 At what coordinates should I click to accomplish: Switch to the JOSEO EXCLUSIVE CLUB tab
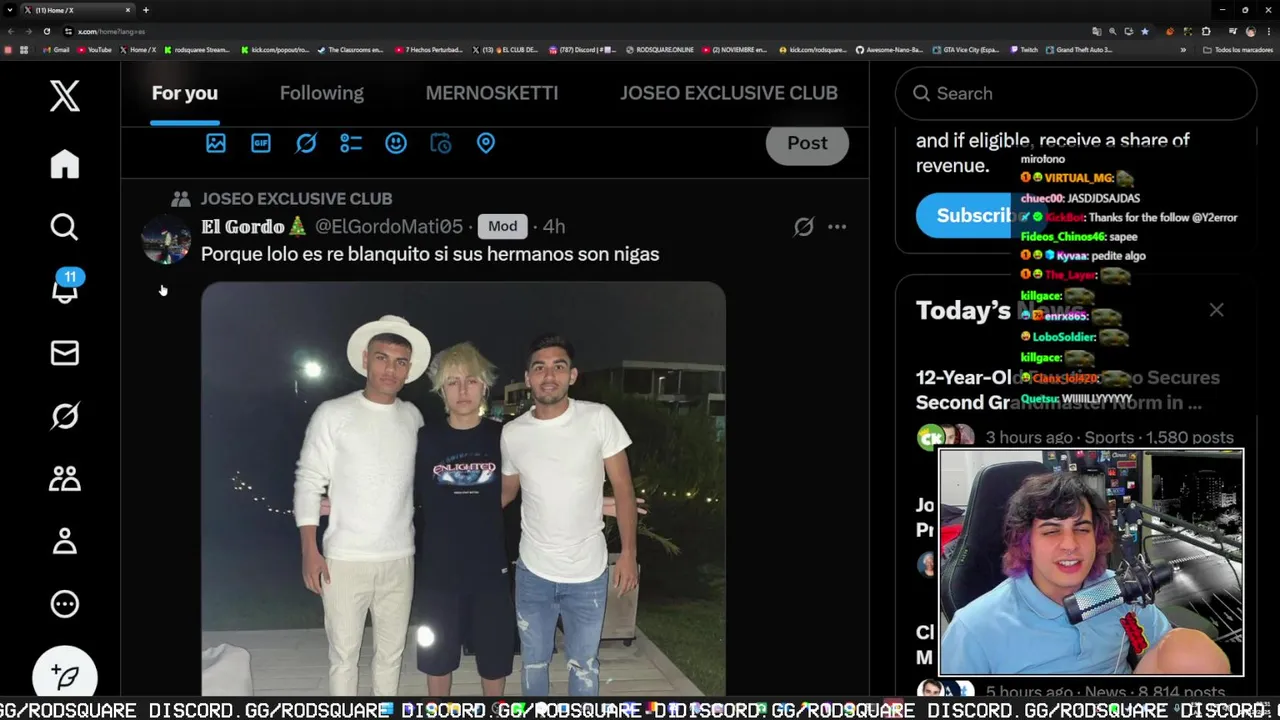pyautogui.click(x=729, y=93)
